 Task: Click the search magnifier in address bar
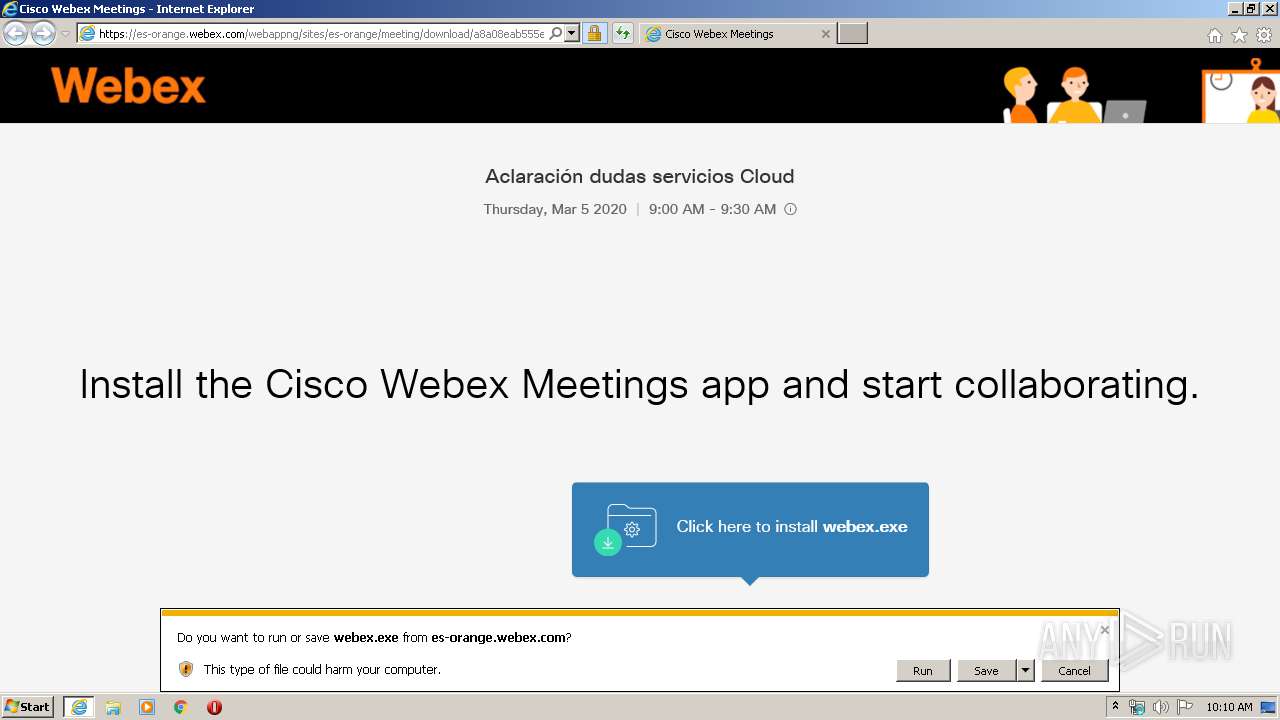click(x=556, y=34)
